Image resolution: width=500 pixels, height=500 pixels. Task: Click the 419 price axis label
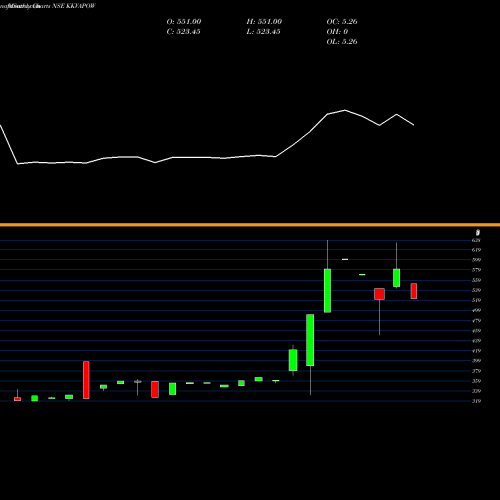tap(476, 351)
